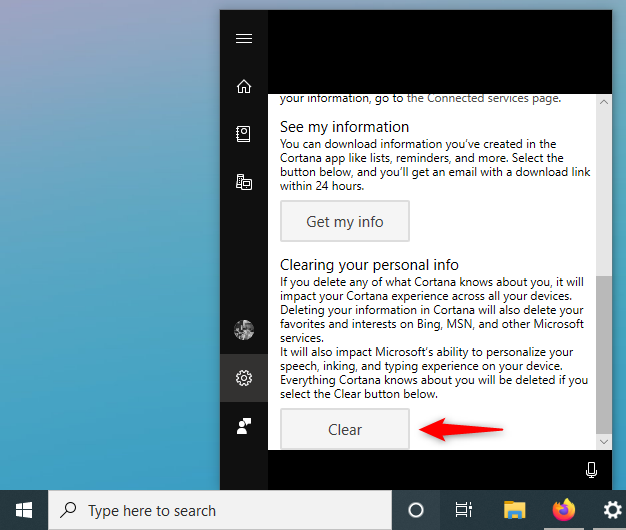Click the scrollbar up arrow

(x=604, y=102)
